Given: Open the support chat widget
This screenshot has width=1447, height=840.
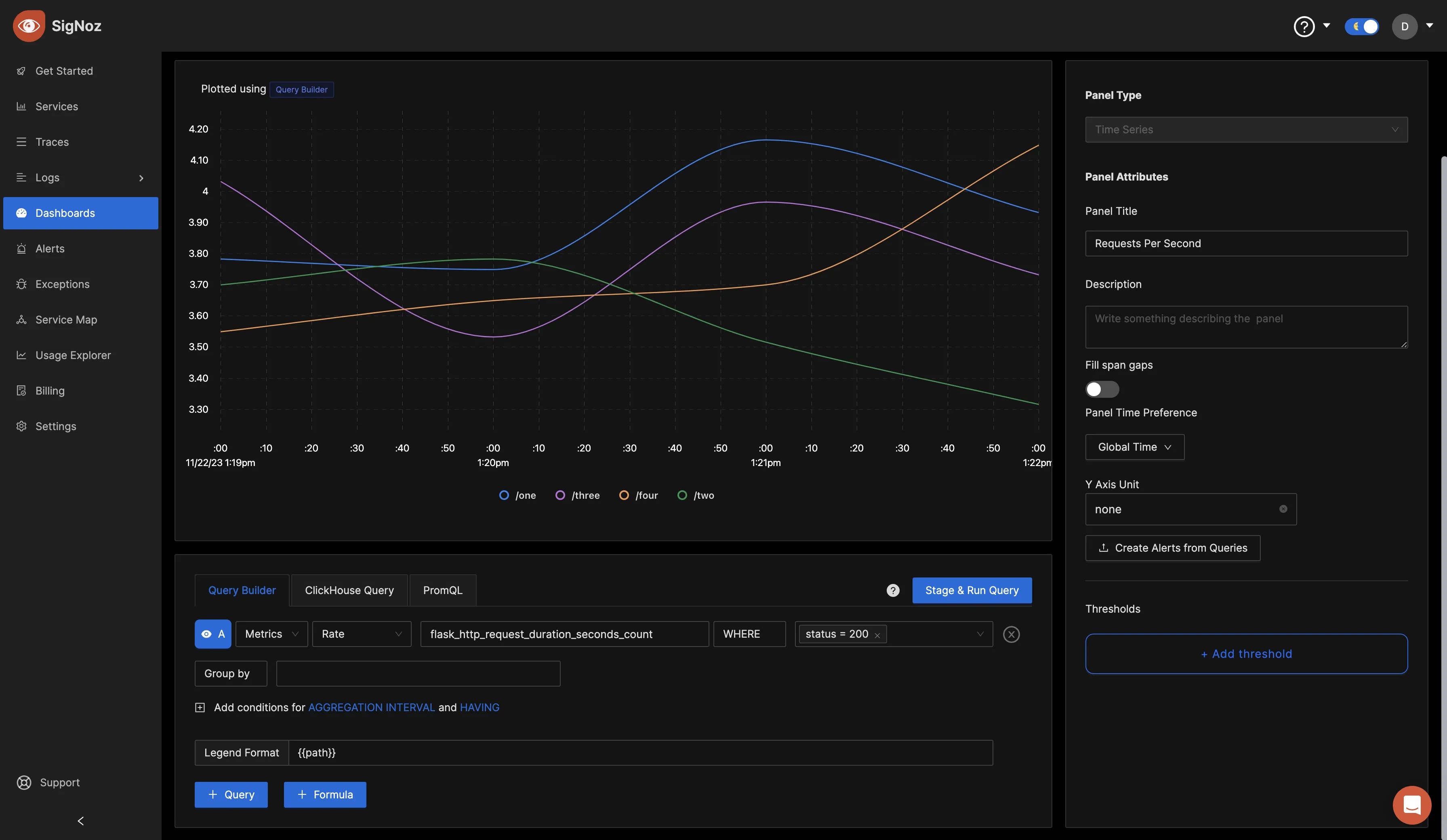Looking at the screenshot, I should pos(1411,805).
